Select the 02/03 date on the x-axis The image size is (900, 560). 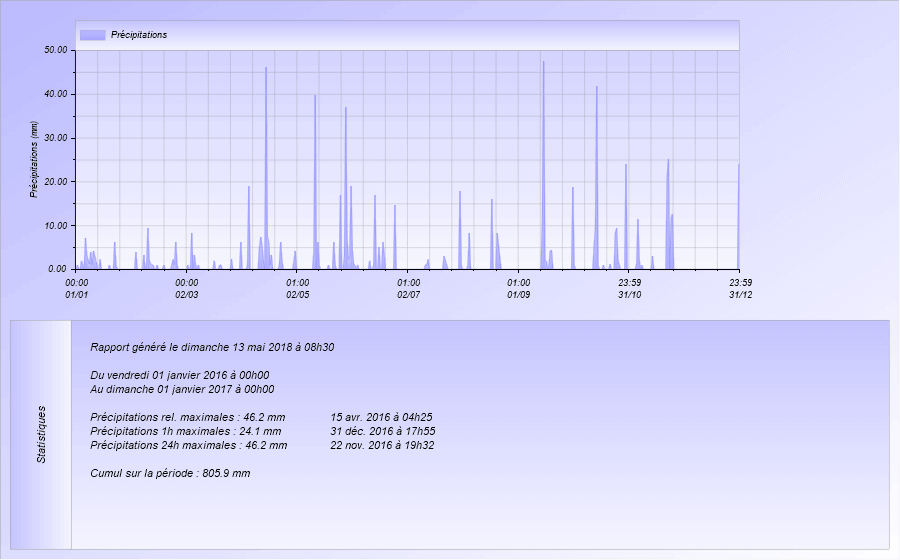tap(187, 295)
